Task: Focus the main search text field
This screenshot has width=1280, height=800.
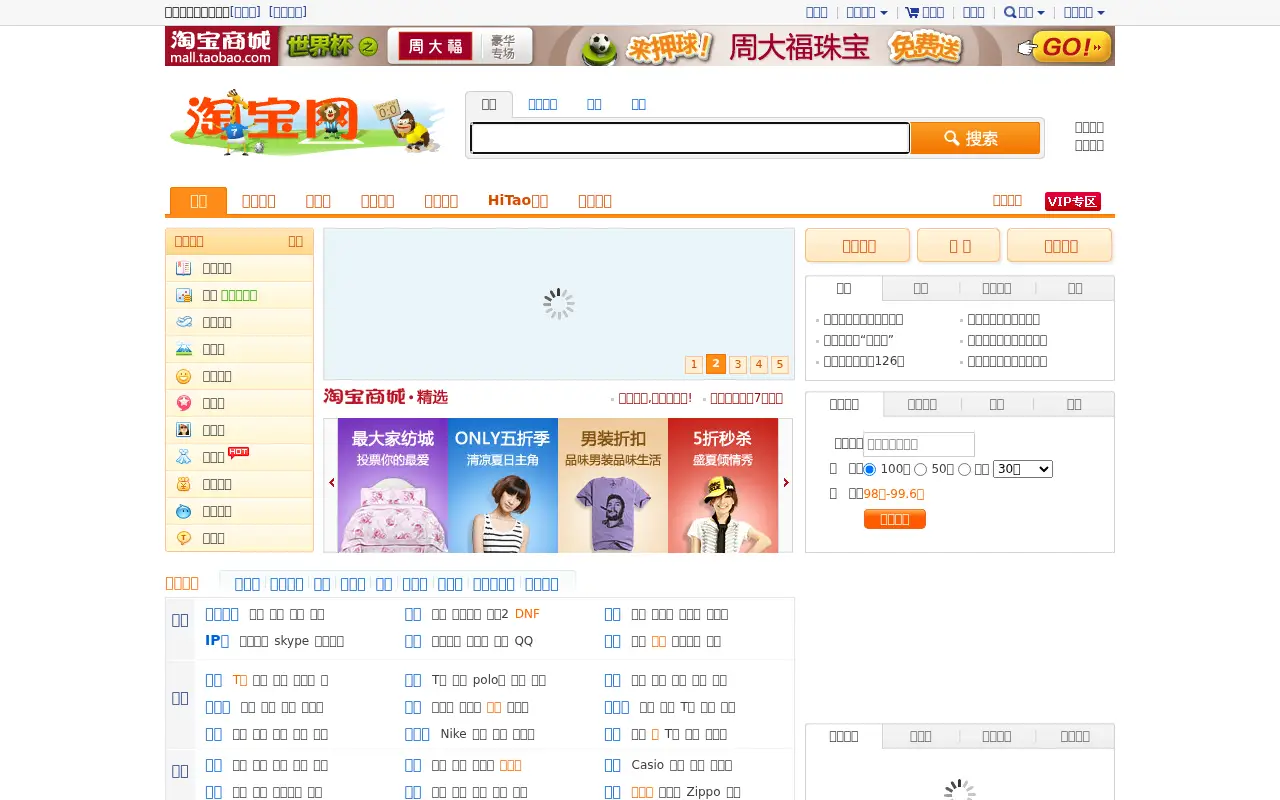Action: [690, 138]
